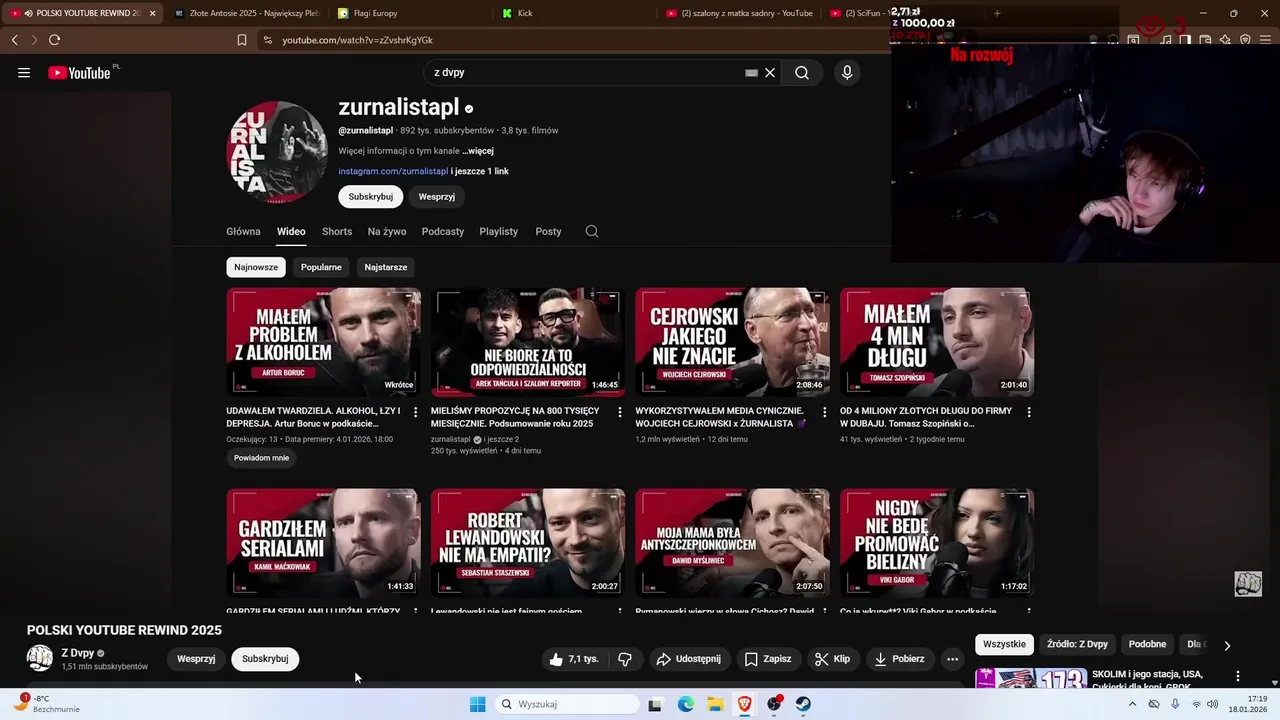Open the Złote Antosie 2025 tab
The height and width of the screenshot is (720, 1280).
[246, 13]
